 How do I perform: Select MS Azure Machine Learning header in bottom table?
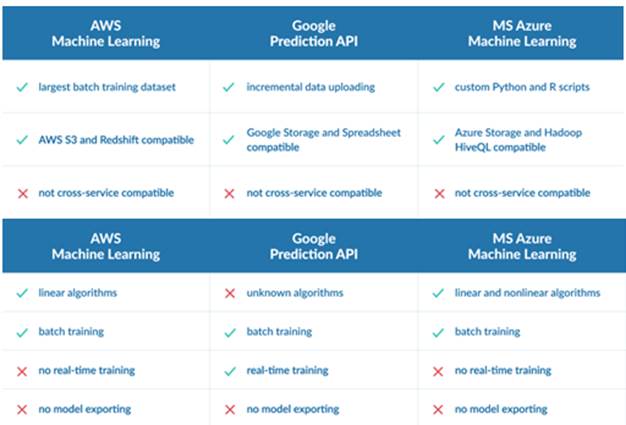click(x=521, y=247)
